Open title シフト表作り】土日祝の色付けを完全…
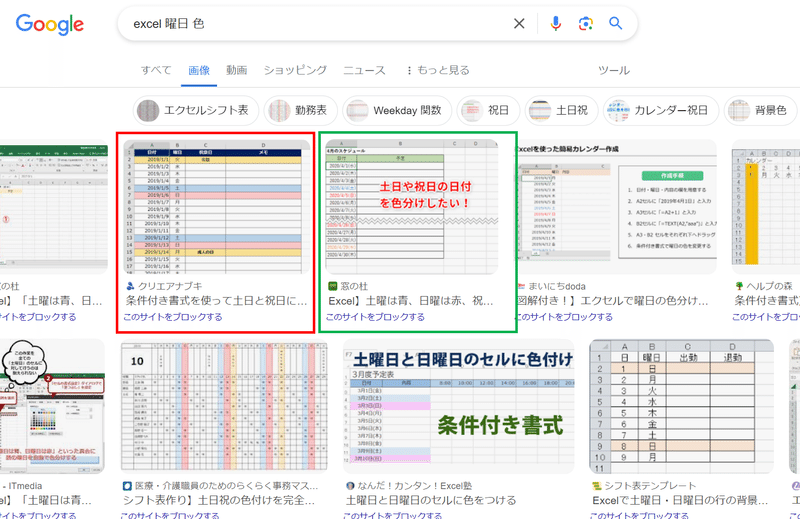Screen dimensions: 800x519 tap(219, 500)
